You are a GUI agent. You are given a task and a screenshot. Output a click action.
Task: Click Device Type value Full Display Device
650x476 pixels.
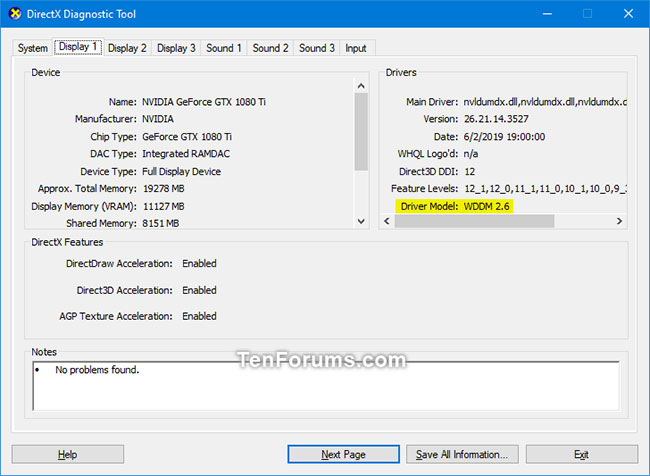click(181, 172)
